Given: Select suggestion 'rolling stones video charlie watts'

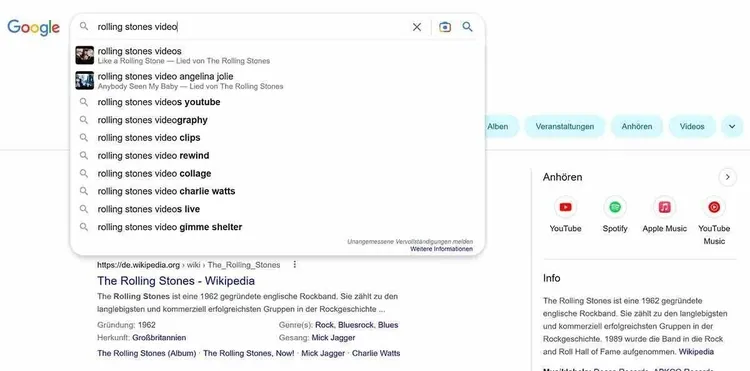Looking at the screenshot, I should [x=277, y=191].
